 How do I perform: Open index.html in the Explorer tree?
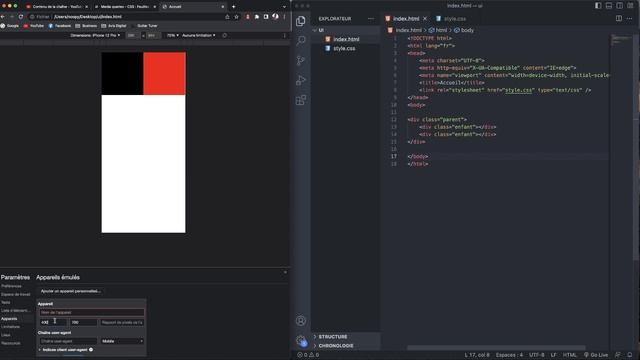click(x=346, y=39)
